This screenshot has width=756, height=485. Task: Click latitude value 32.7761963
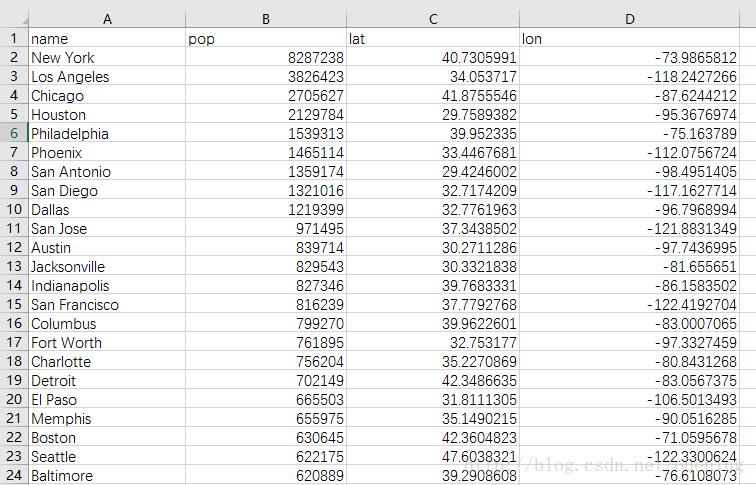pos(433,209)
